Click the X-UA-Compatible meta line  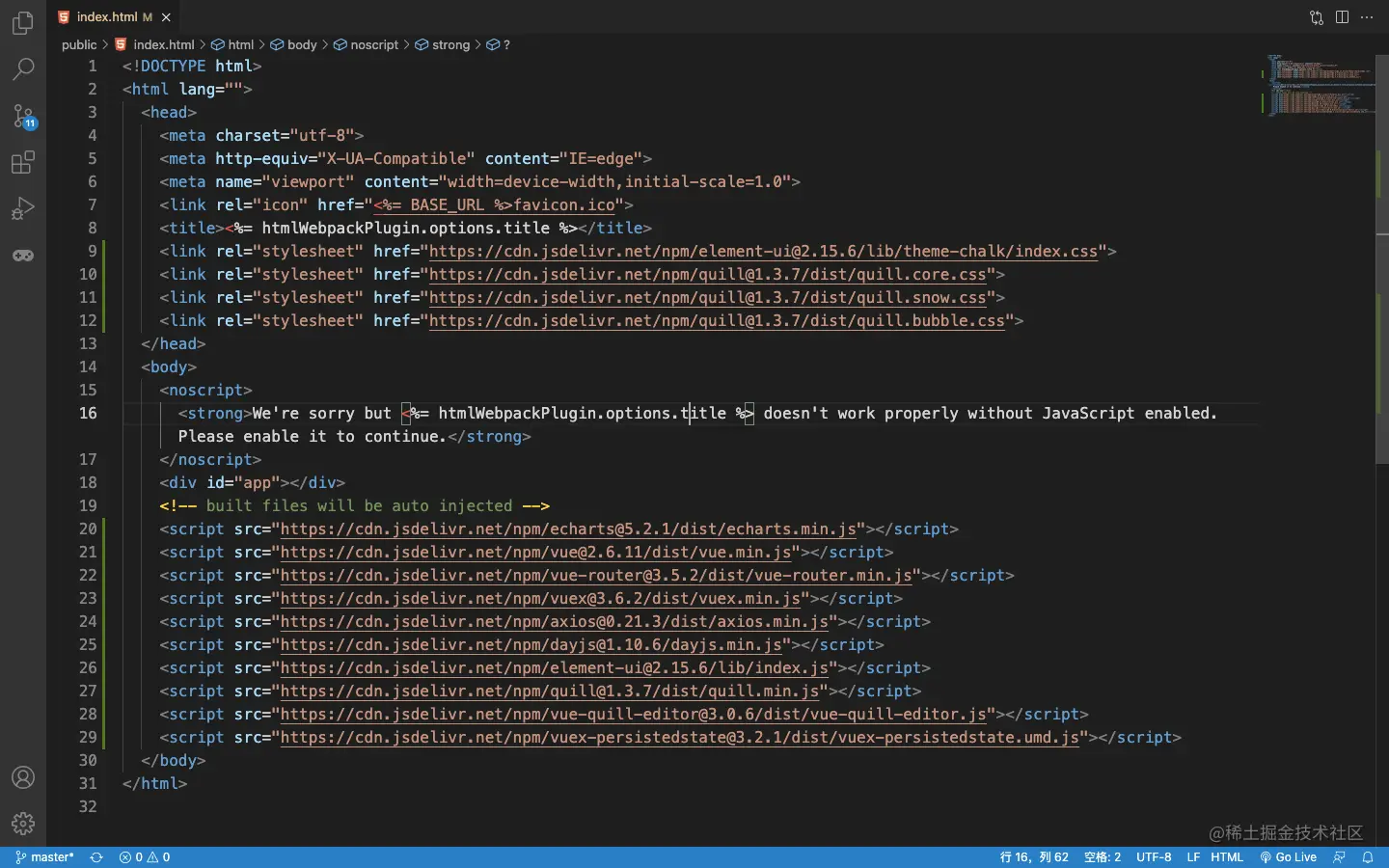coord(405,159)
